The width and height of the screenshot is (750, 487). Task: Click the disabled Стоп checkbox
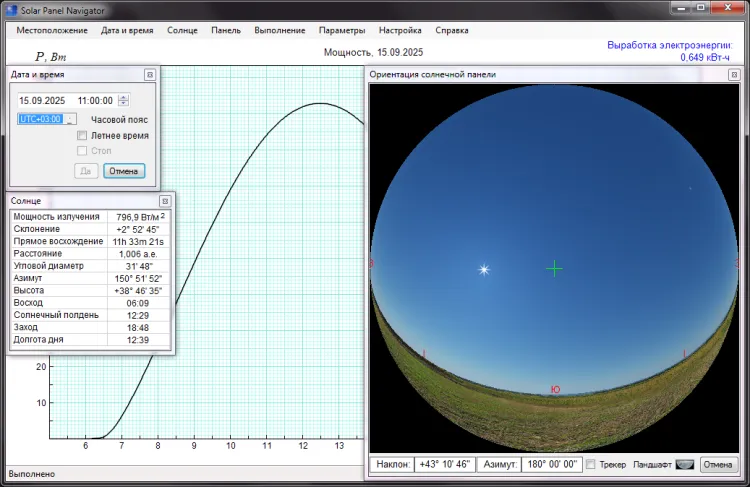click(83, 151)
